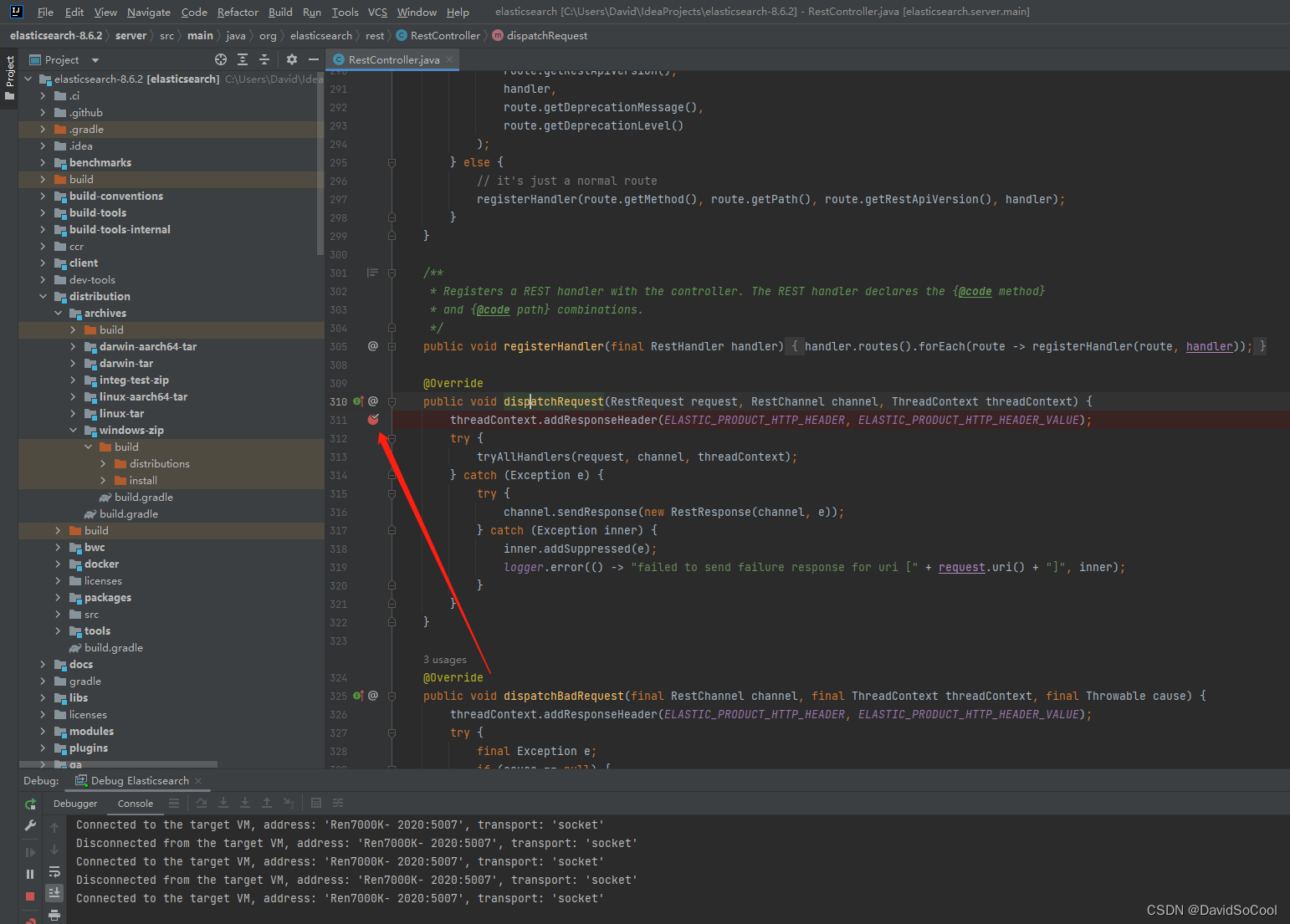Click Step Out icon in debug toolbar

267,803
